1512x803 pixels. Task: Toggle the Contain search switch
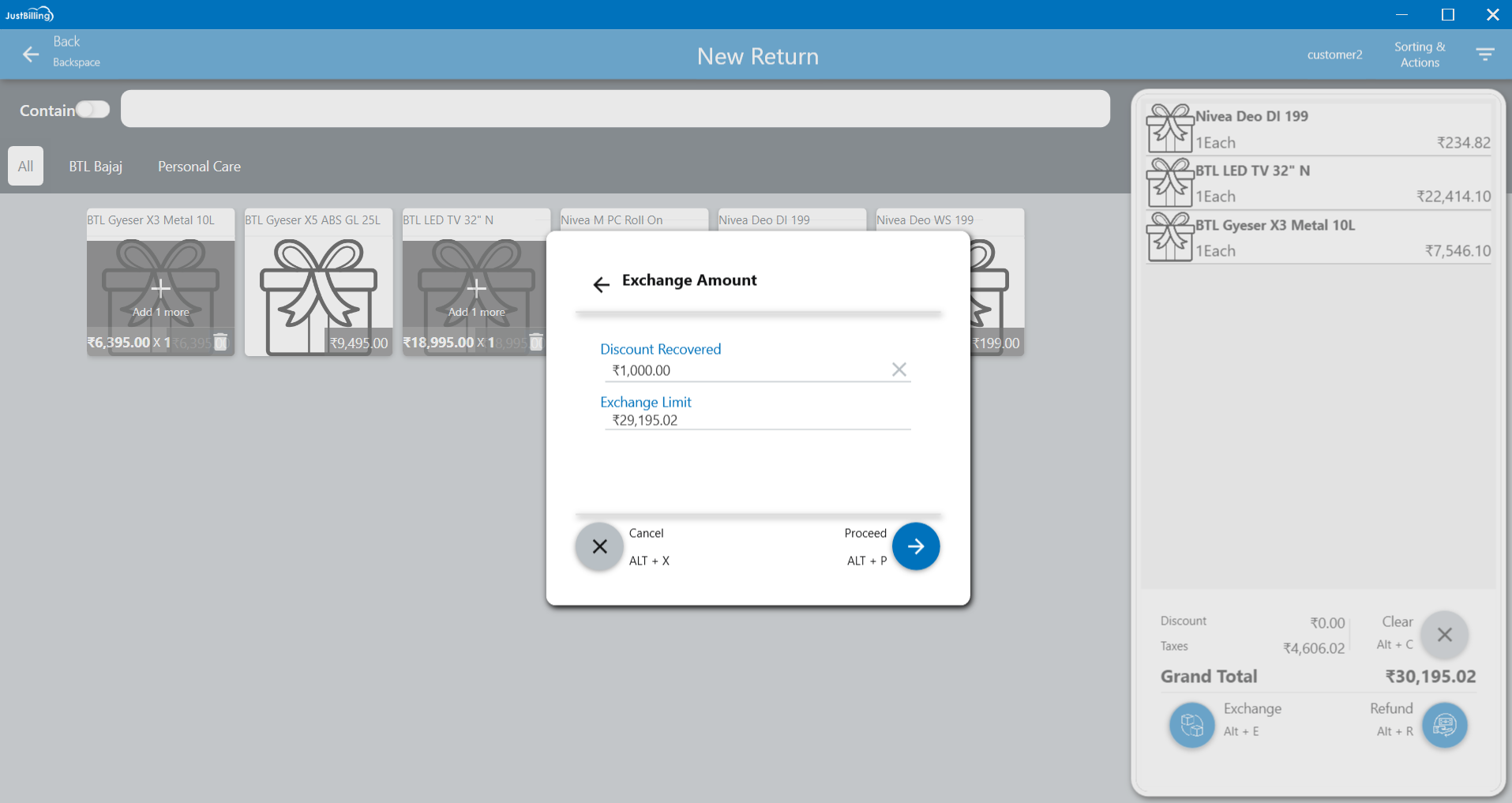(92, 110)
